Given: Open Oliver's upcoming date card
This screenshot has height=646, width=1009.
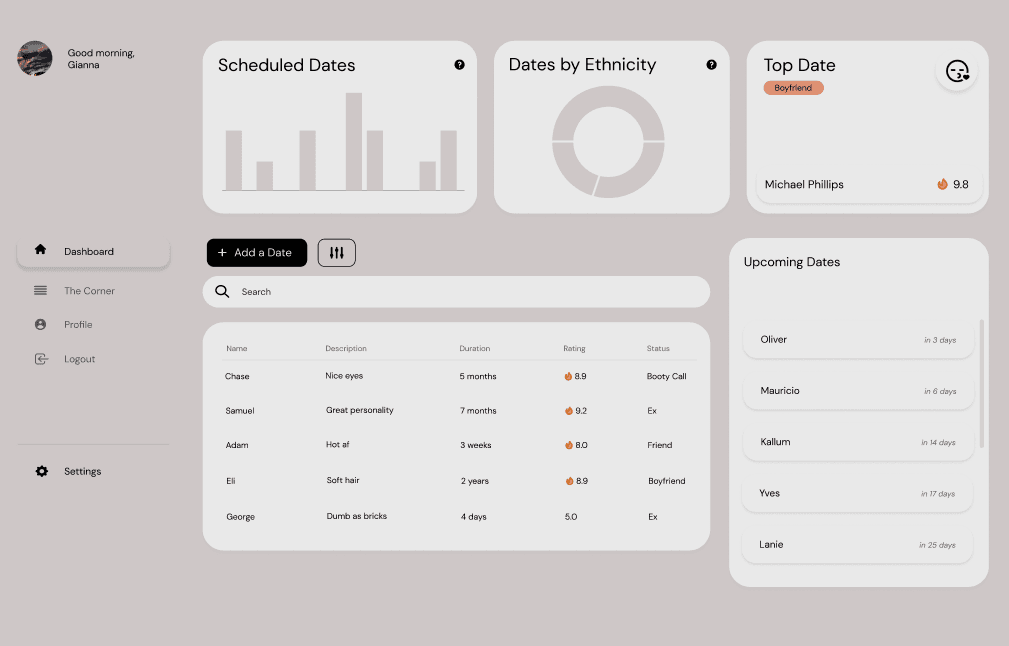Looking at the screenshot, I should [x=858, y=340].
